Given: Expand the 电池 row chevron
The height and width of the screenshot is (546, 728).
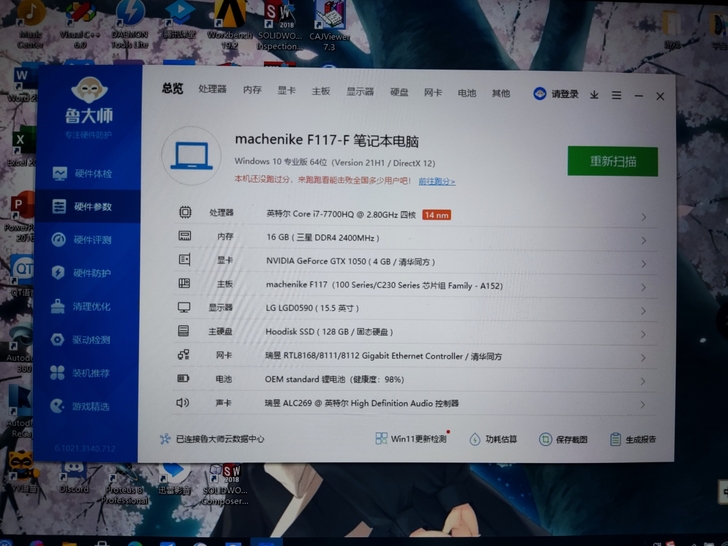Looking at the screenshot, I should click(643, 381).
